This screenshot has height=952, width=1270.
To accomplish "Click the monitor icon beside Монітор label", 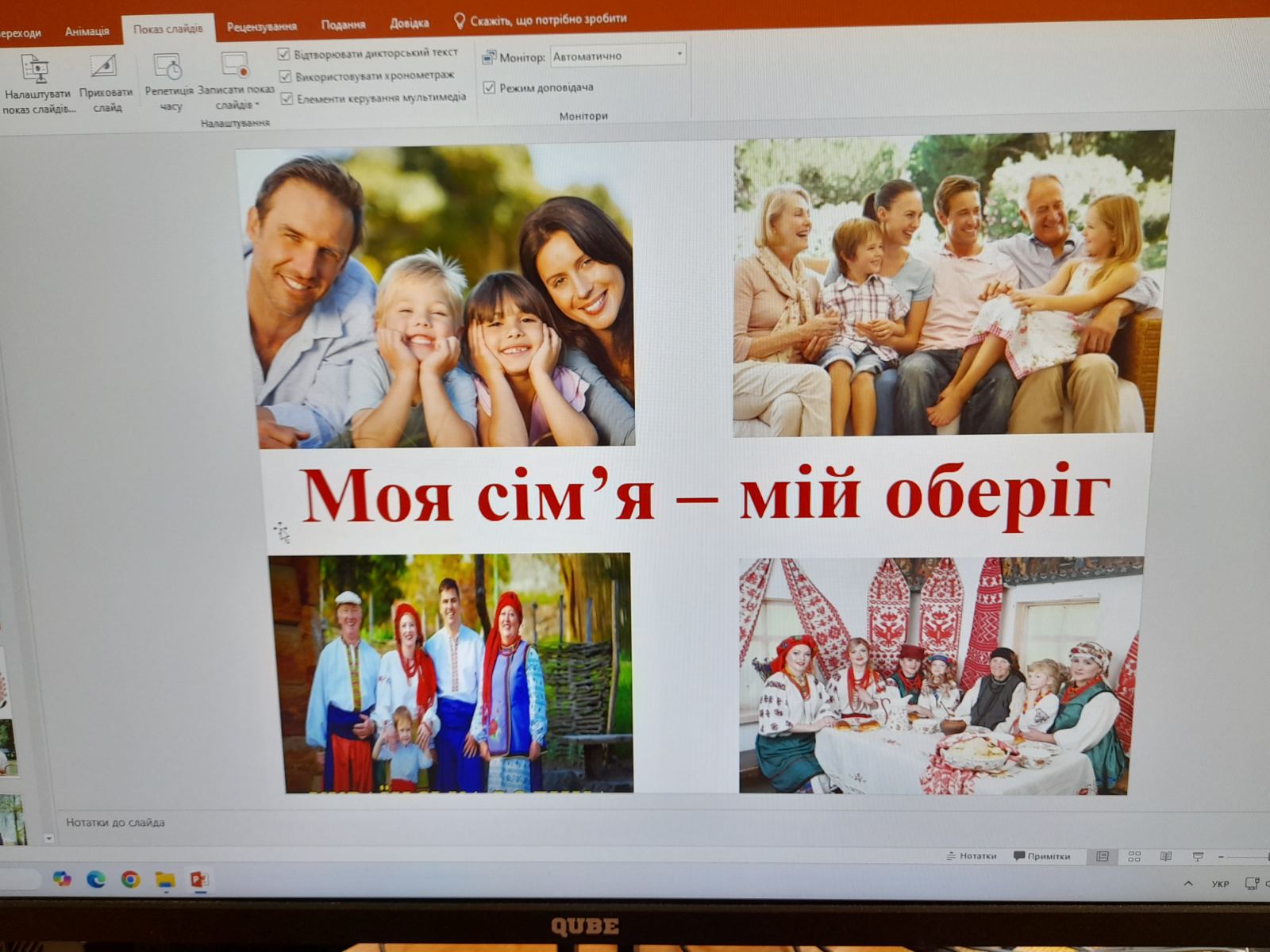I will coord(489,57).
